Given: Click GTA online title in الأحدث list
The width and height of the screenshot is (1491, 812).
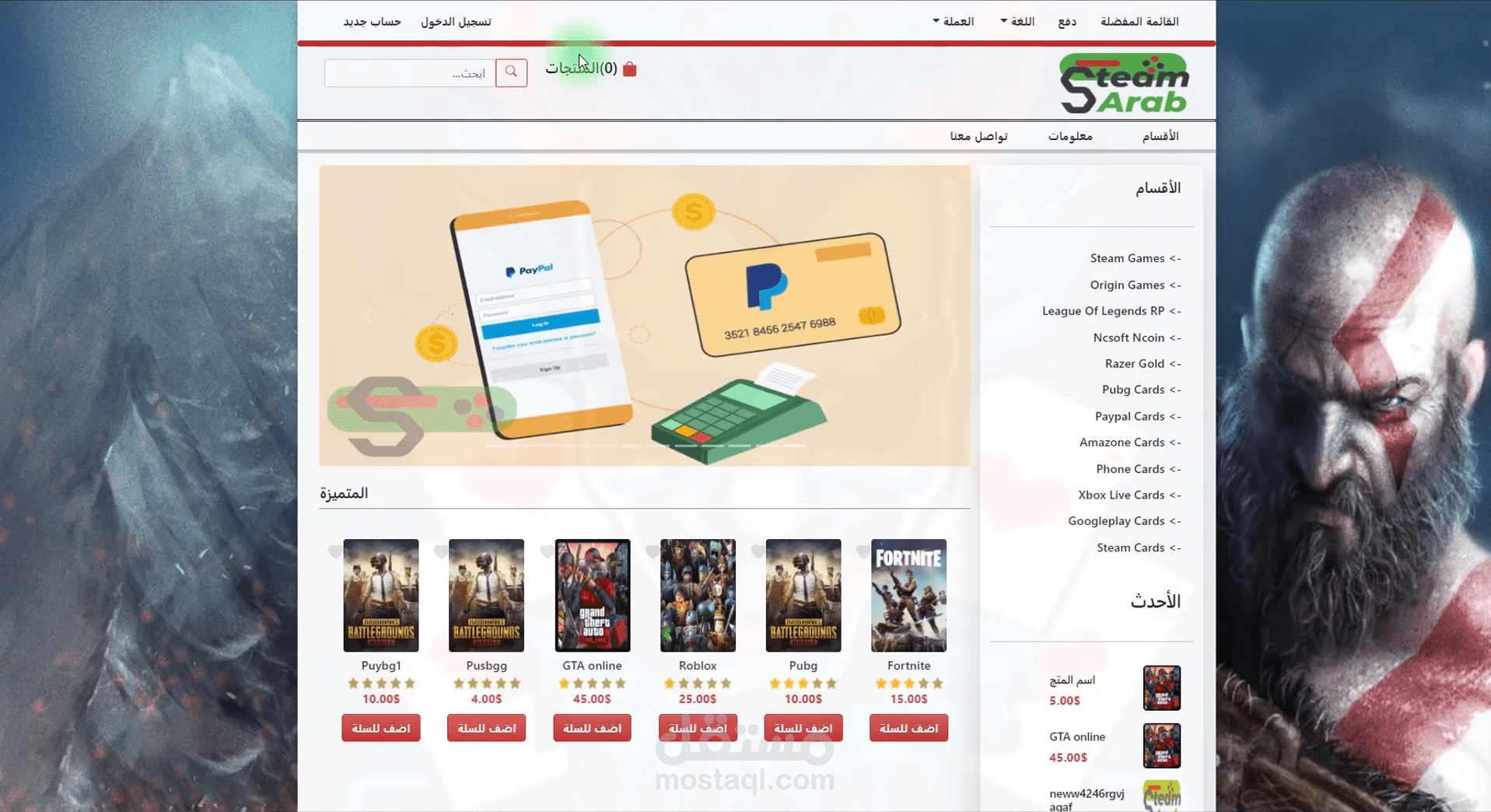Looking at the screenshot, I should coord(1077,737).
